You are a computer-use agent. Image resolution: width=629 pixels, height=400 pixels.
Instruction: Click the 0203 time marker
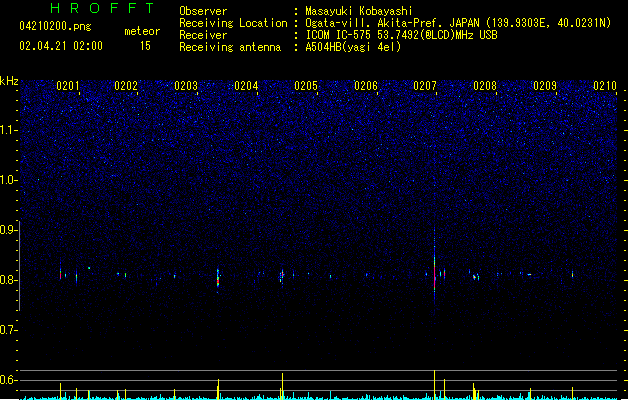point(186,86)
